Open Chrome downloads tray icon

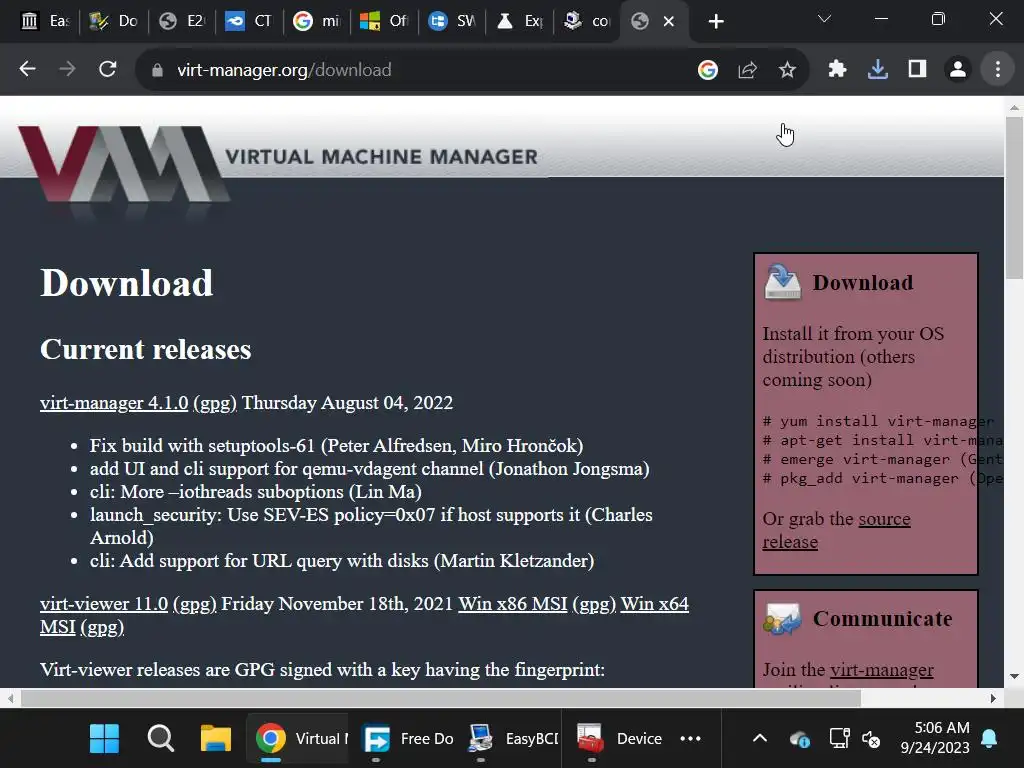click(x=878, y=69)
